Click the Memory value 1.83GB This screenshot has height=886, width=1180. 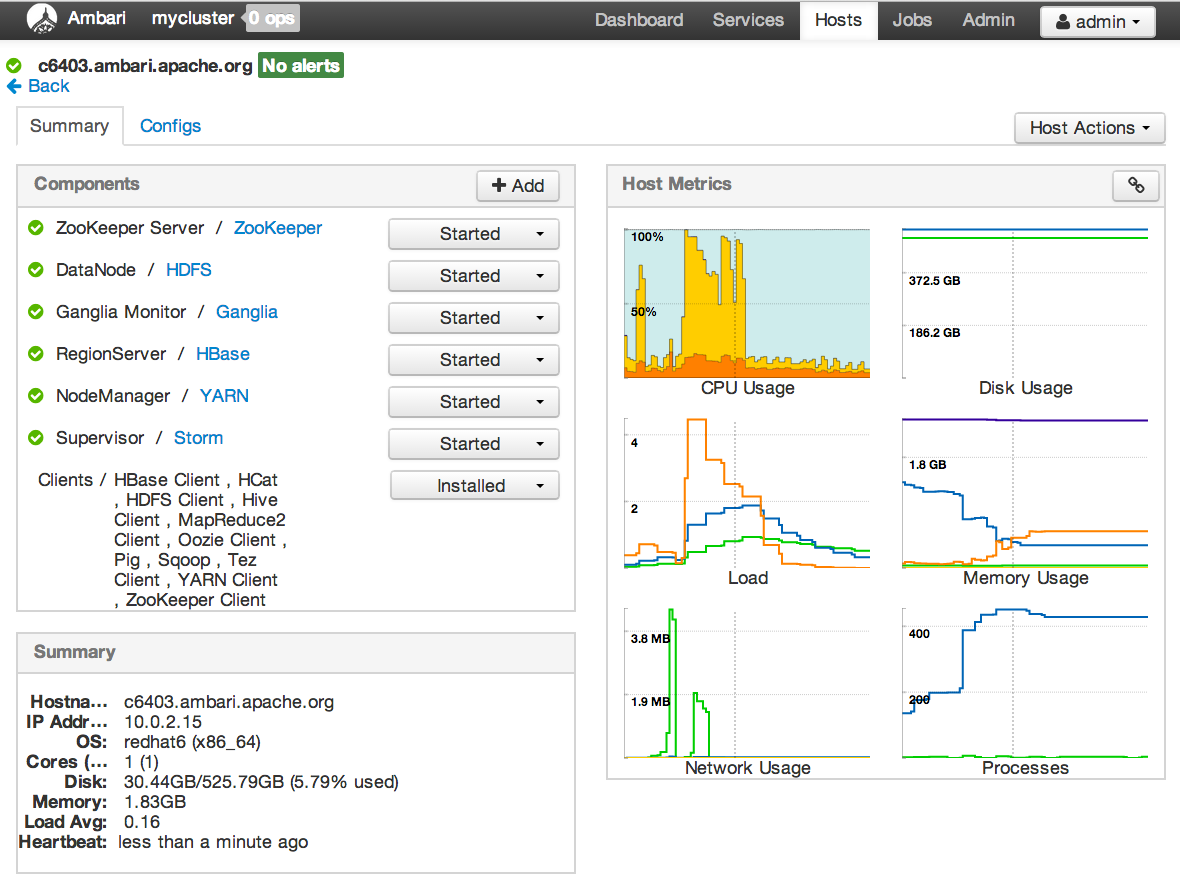click(x=155, y=802)
